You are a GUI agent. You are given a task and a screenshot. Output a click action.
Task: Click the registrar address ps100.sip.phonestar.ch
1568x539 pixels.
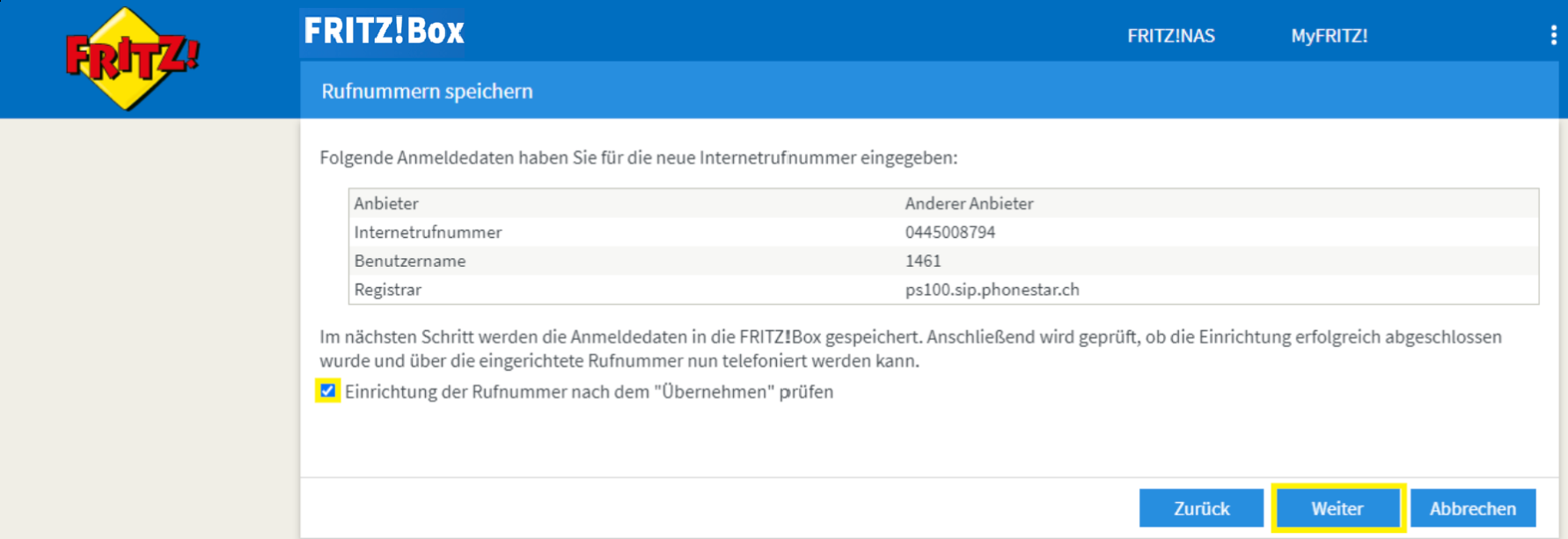pos(992,290)
